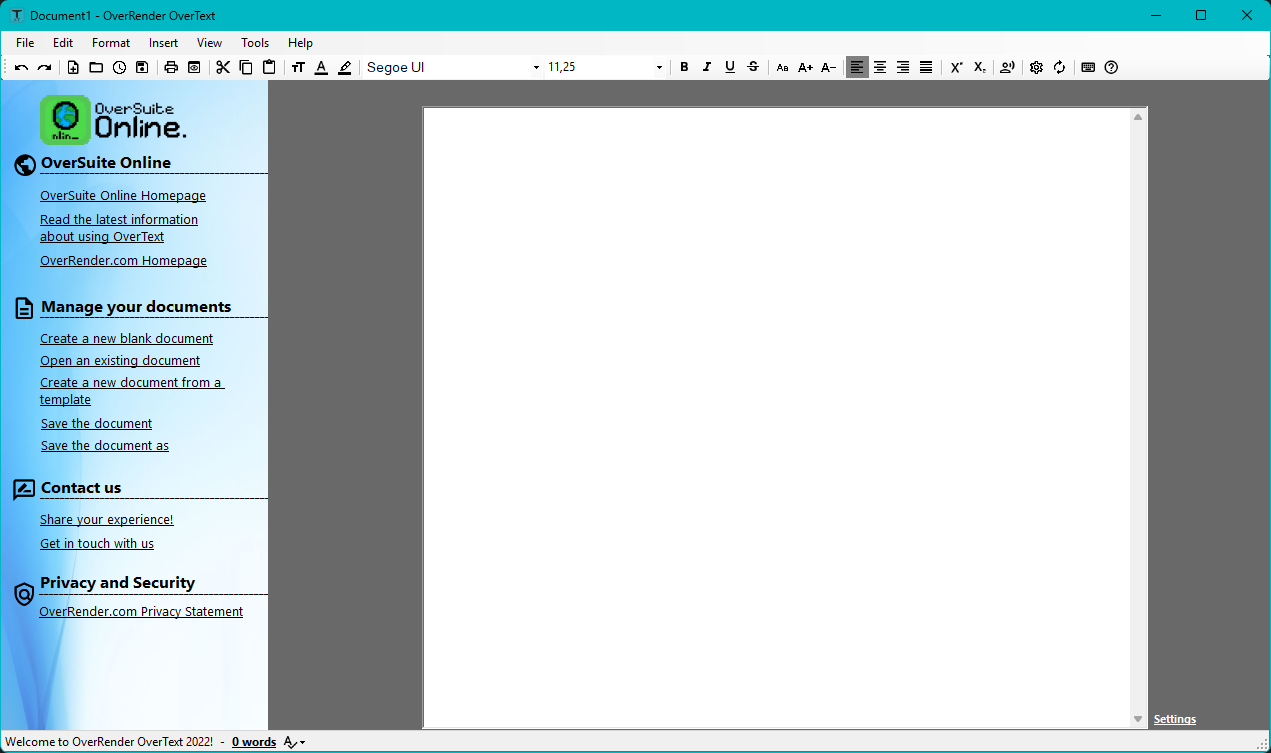Apply superscript formatting icon
The image size is (1271, 753).
click(956, 68)
